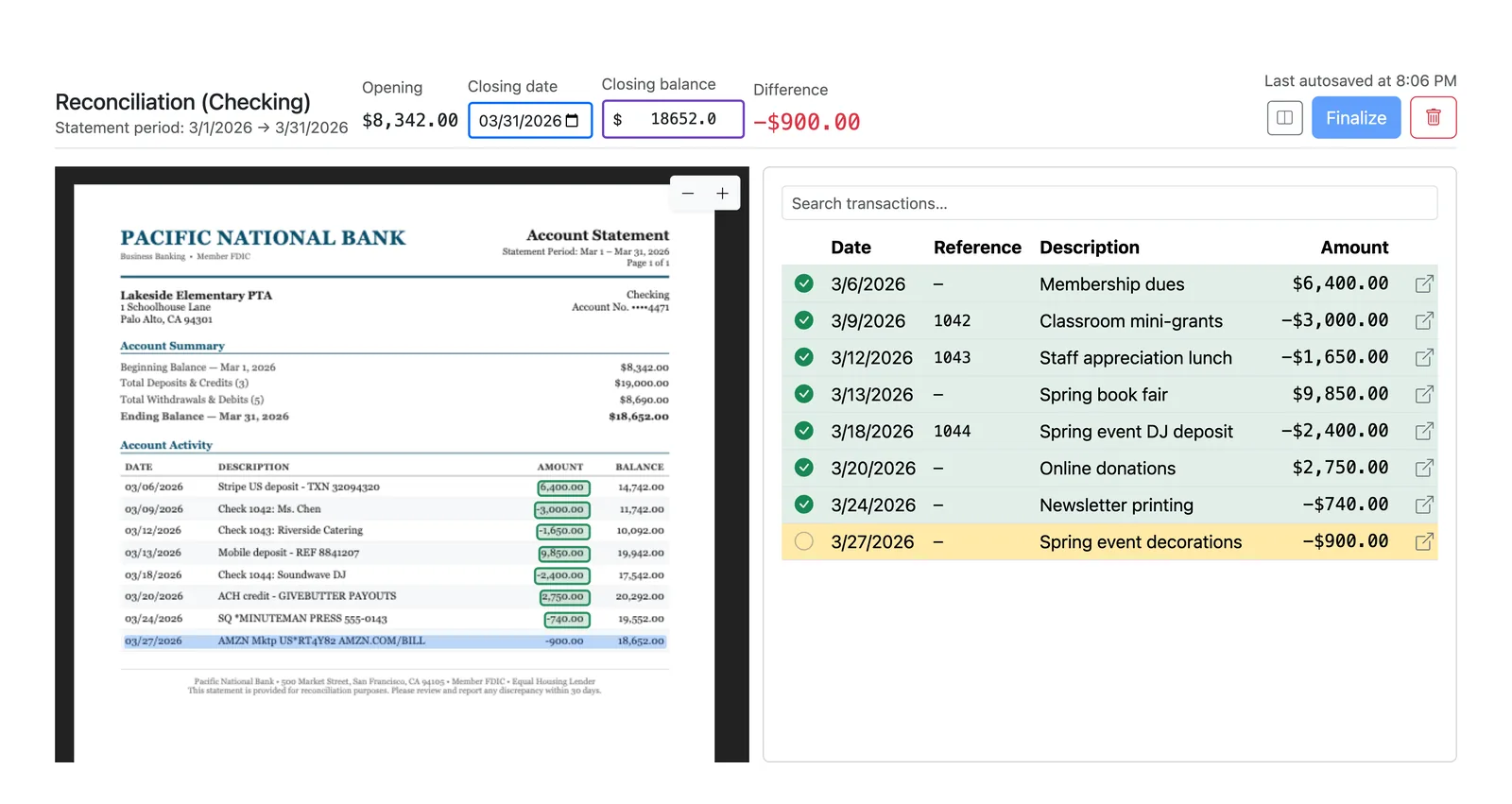This screenshot has width=1512, height=804.
Task: Uncheck the Newsletter printing cleared toggle
Action: 804,505
